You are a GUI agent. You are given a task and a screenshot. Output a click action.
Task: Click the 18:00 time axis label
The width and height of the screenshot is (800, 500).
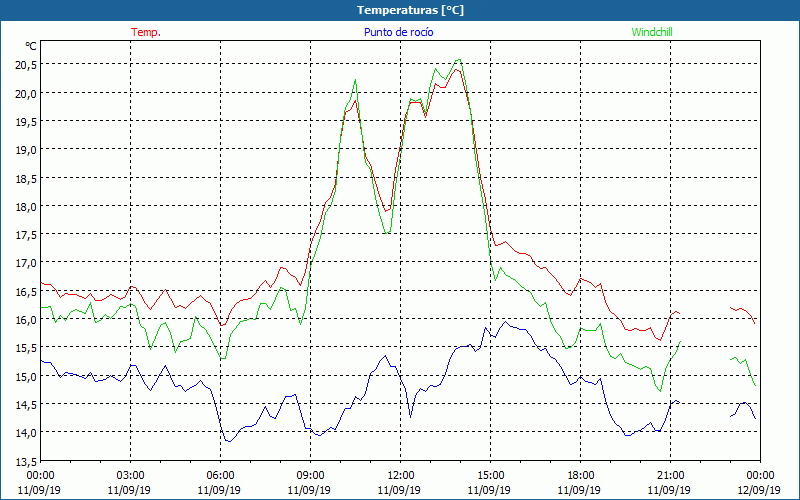[x=580, y=476]
